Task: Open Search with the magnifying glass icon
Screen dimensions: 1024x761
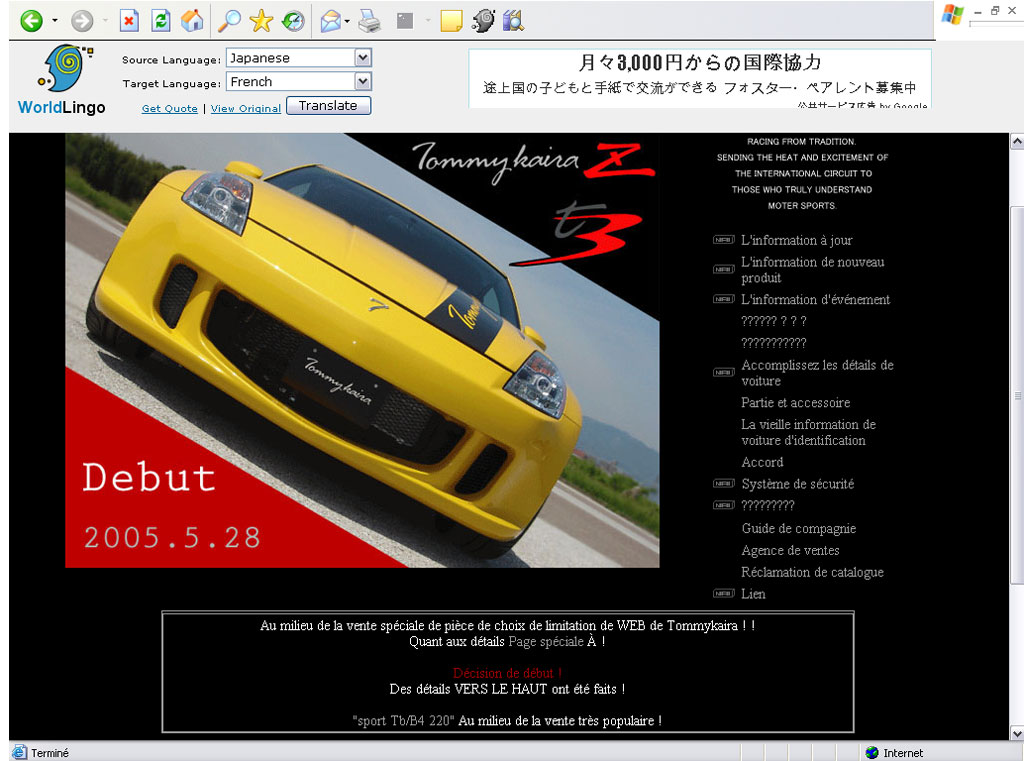Action: 229,21
